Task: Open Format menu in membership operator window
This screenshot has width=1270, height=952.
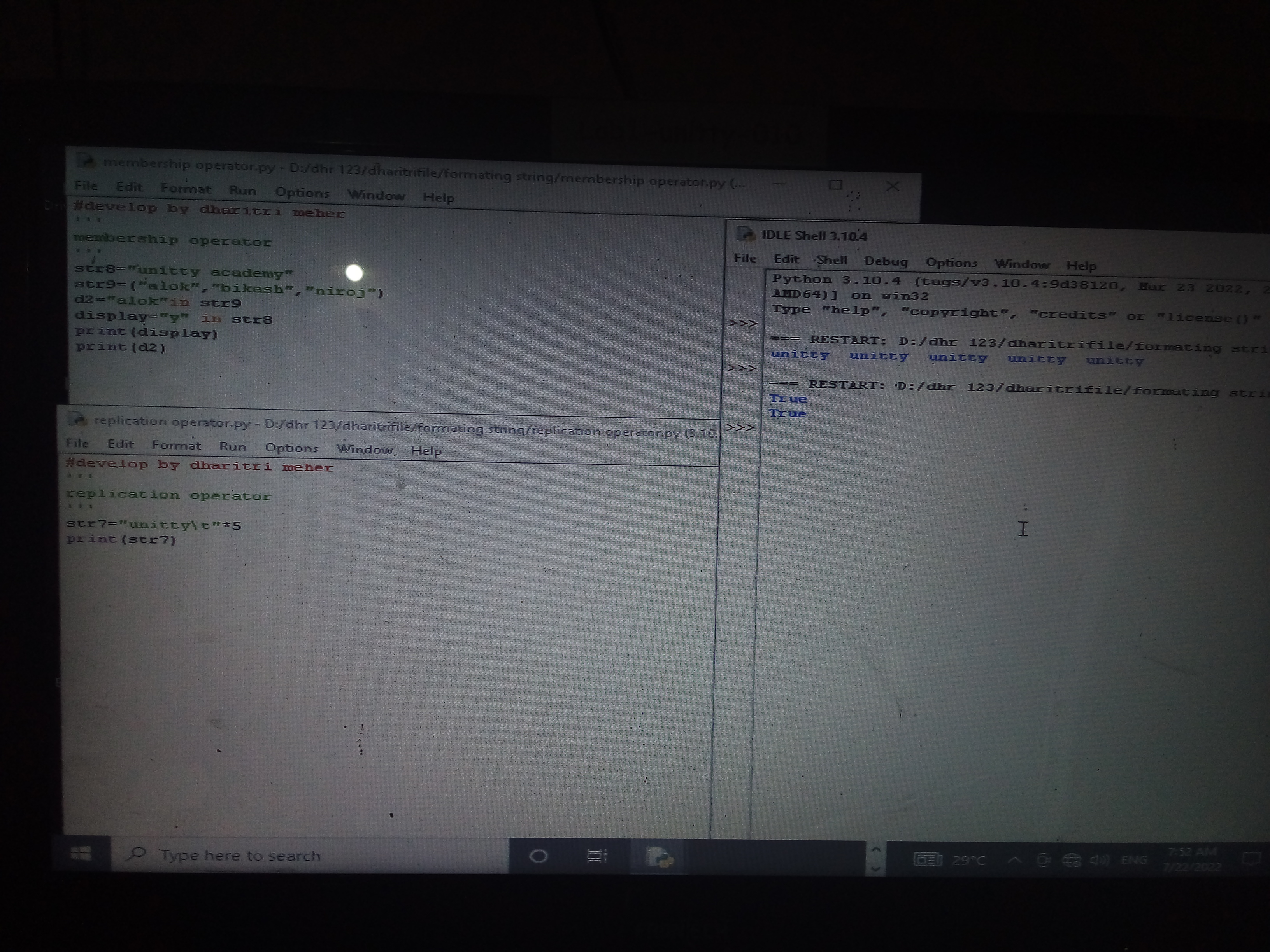Action: pos(186,189)
